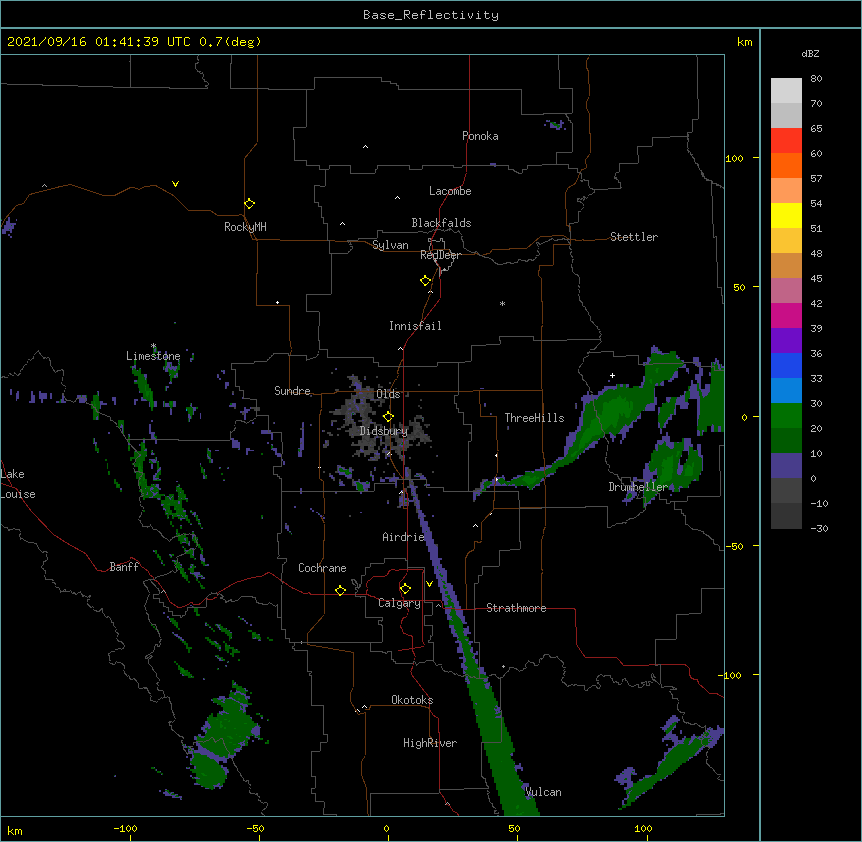The width and height of the screenshot is (862, 842).
Task: Click the white asterisk east of Innisfail
Action: [x=502, y=303]
